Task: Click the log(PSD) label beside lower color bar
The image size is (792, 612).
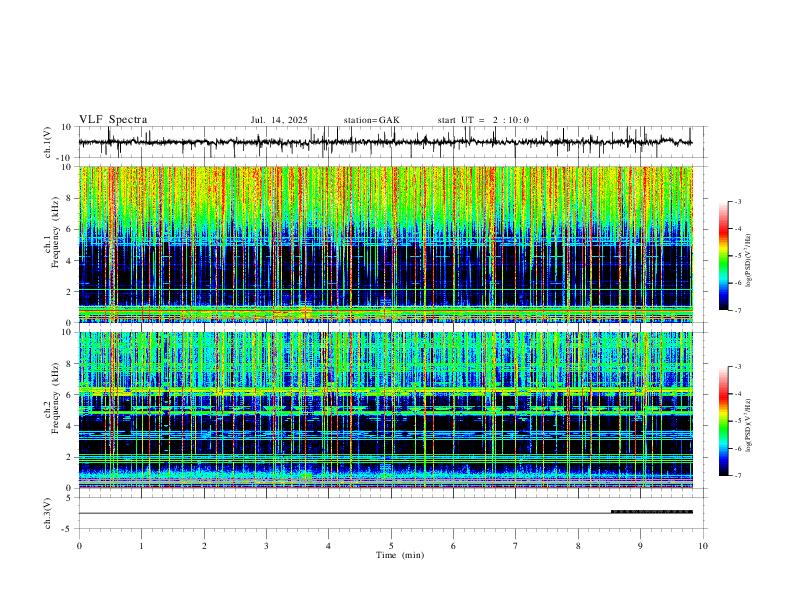Action: click(x=749, y=425)
